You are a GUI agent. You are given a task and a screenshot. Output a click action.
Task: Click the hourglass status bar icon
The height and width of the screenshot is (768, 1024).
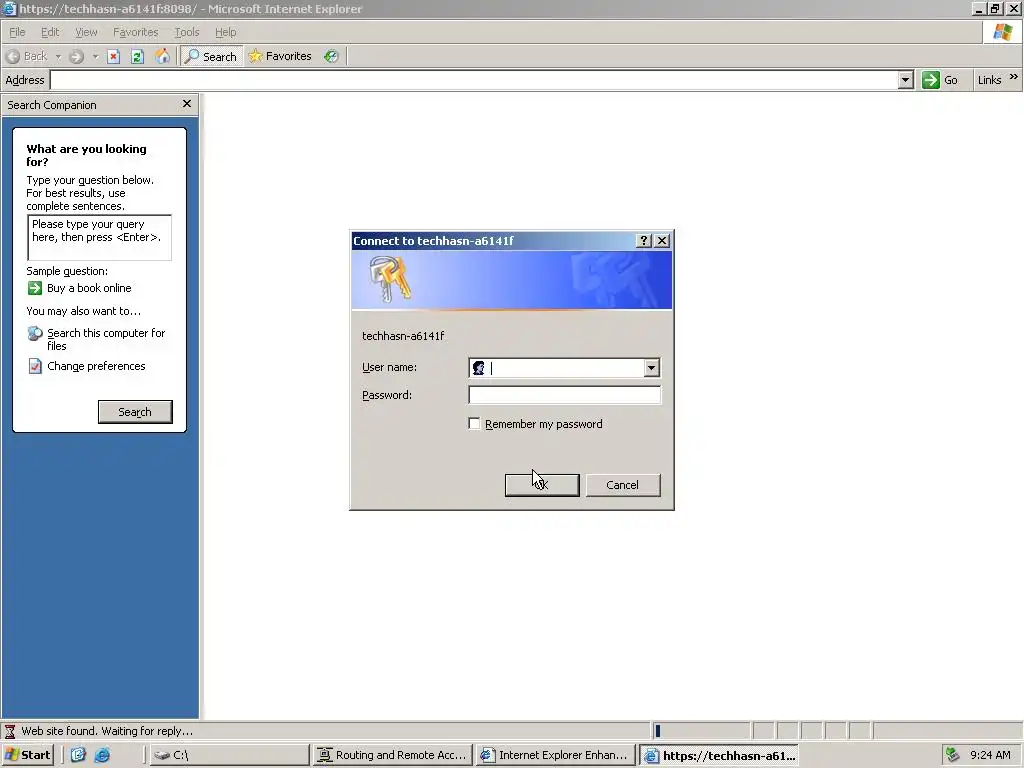pos(10,731)
